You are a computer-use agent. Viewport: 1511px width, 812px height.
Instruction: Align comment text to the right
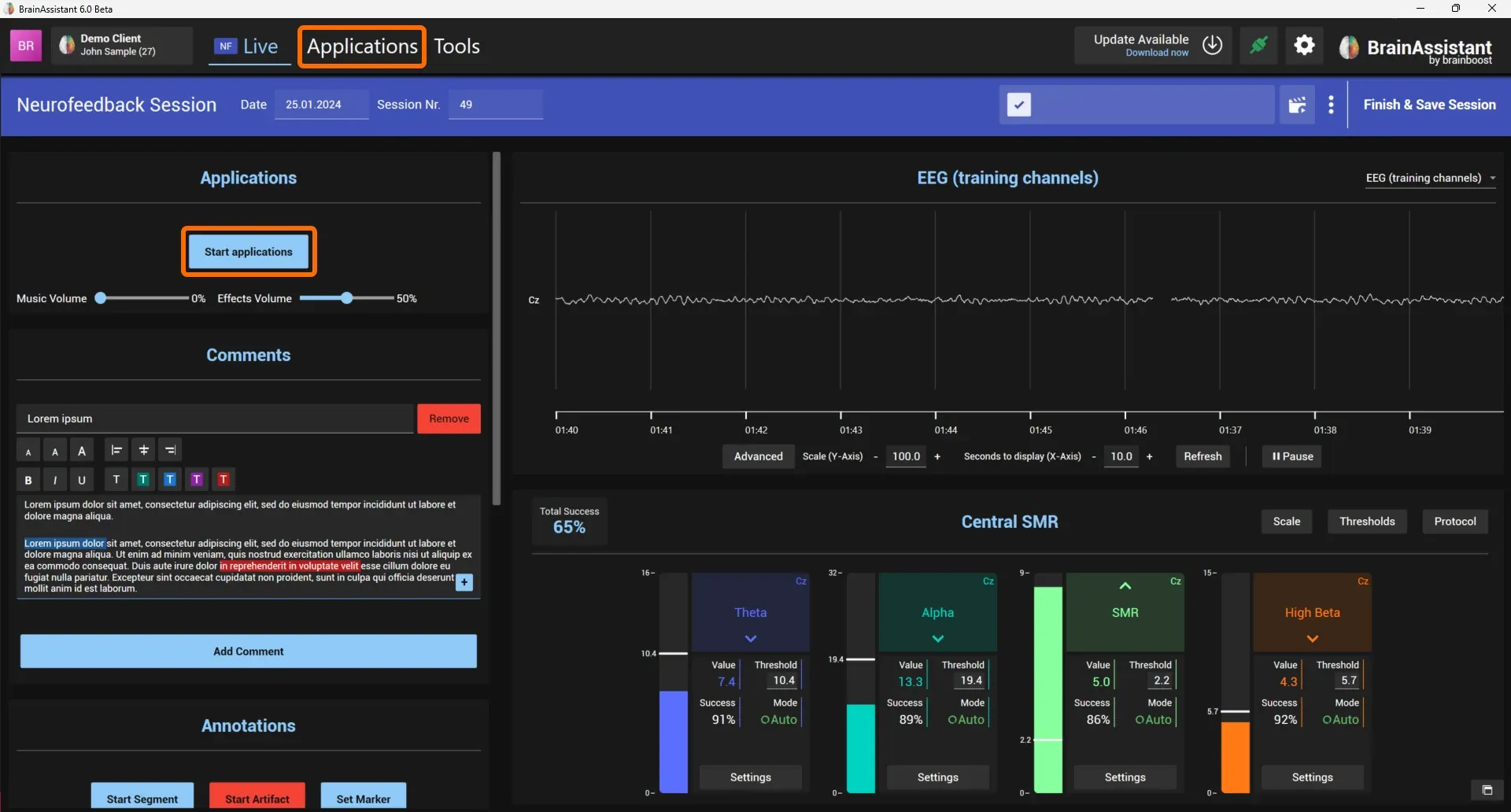[x=170, y=450]
